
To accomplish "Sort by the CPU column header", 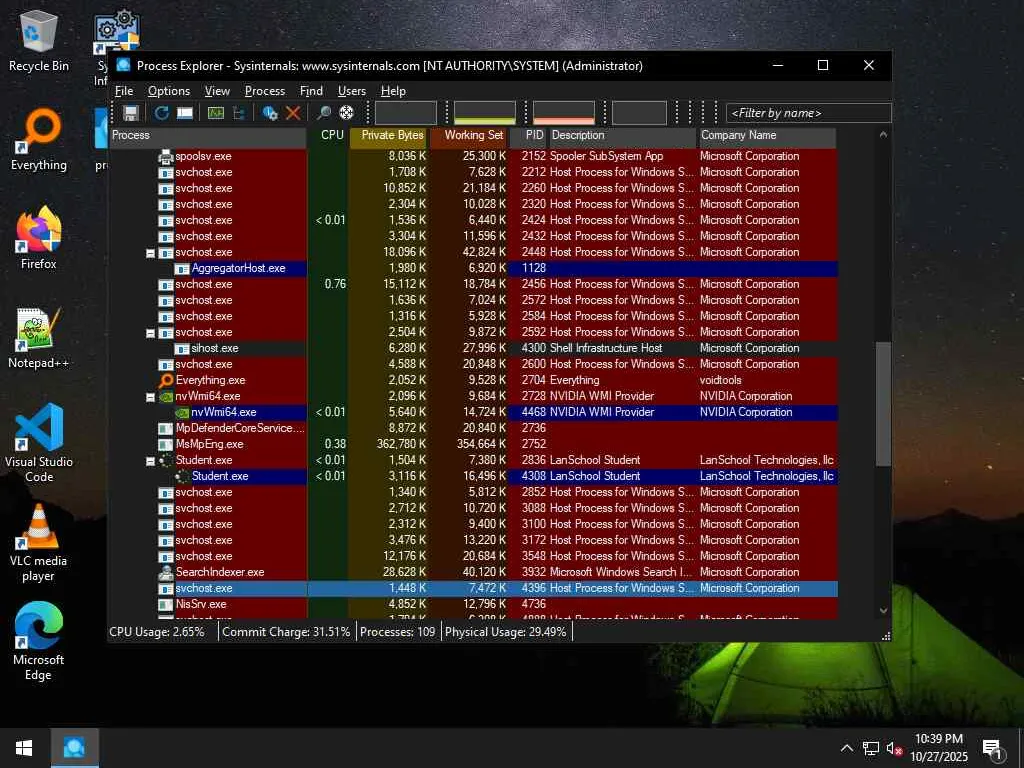I will [328, 135].
